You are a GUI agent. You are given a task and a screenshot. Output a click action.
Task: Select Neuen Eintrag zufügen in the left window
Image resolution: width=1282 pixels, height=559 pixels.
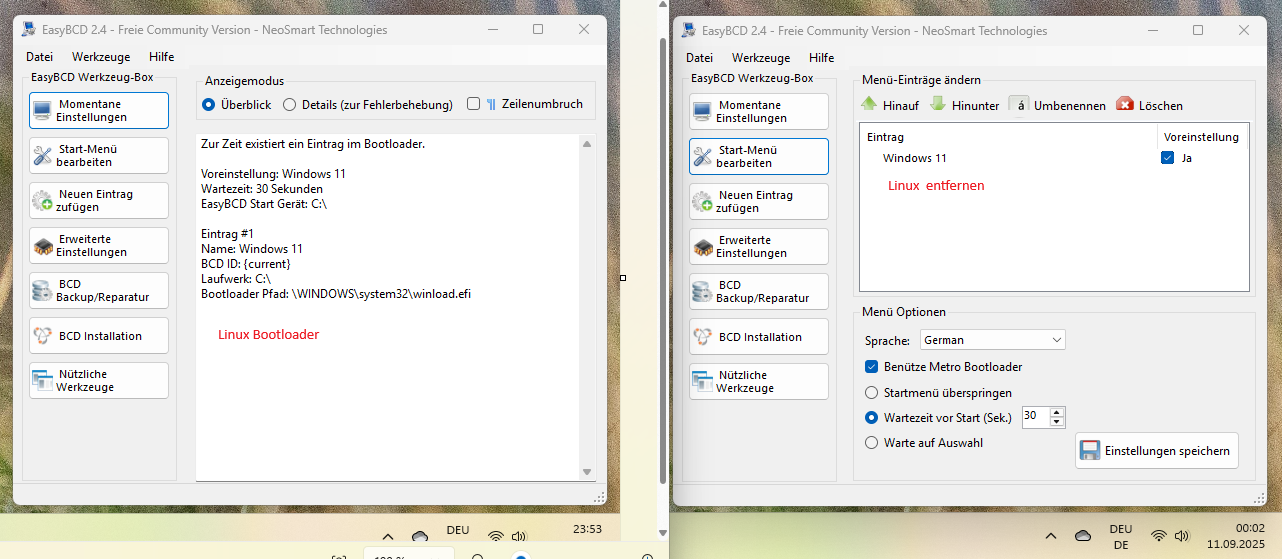(99, 200)
